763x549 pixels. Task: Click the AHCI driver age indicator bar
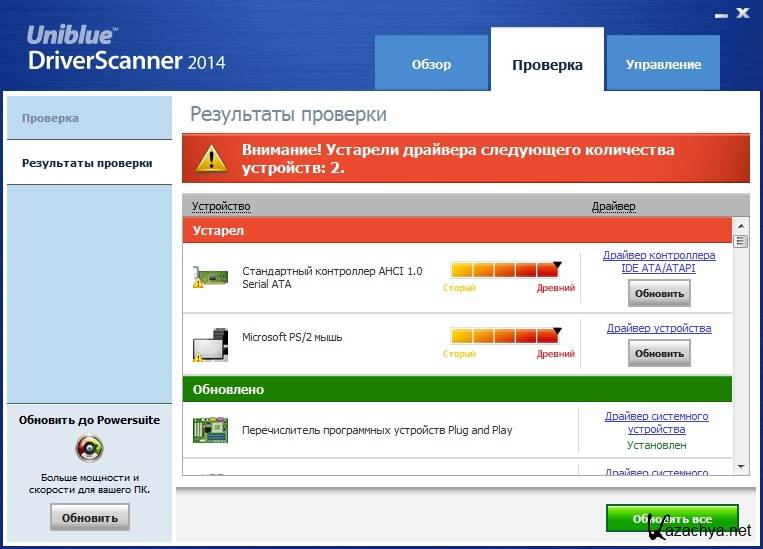[507, 270]
